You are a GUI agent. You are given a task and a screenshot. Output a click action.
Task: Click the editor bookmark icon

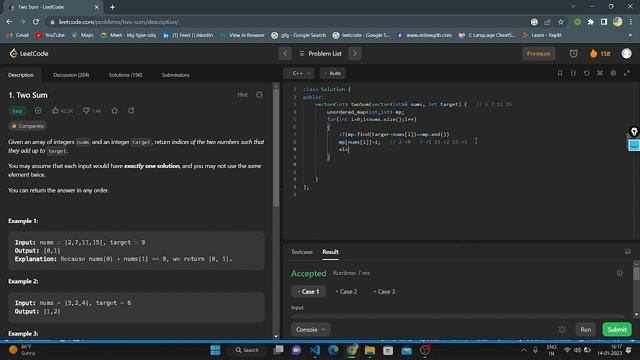pos(560,73)
